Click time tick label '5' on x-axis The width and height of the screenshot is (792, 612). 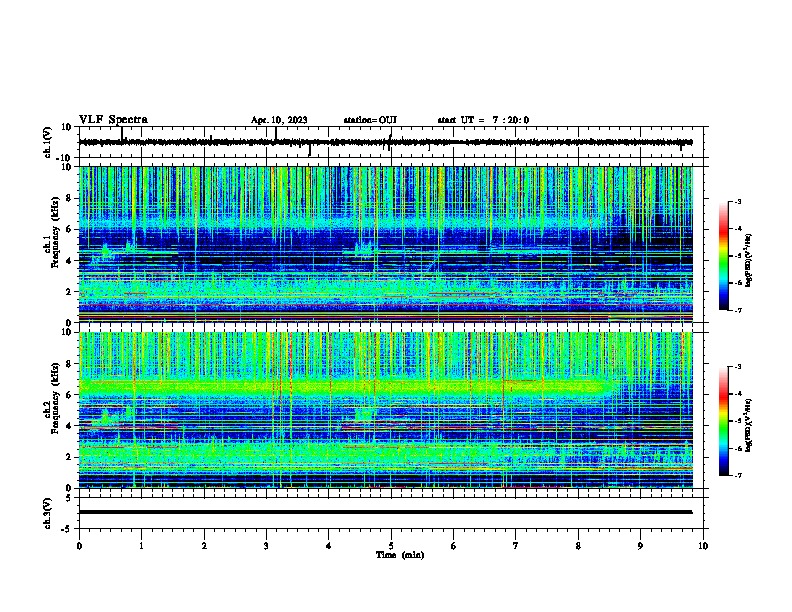391,546
